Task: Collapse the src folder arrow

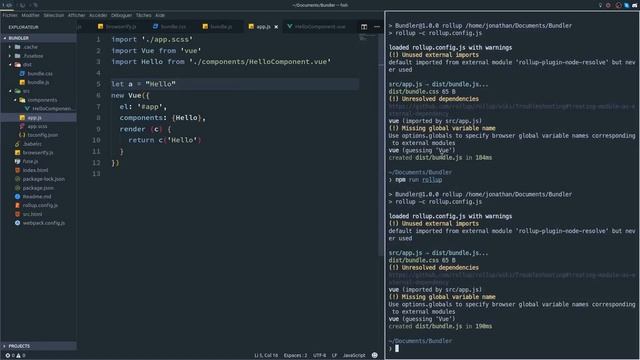Action: point(10,91)
